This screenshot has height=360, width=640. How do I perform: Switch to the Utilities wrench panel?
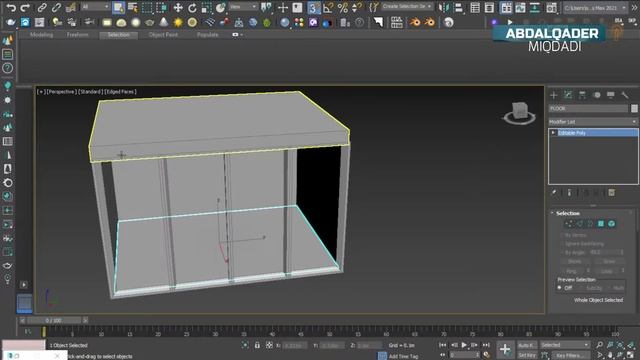pos(625,95)
